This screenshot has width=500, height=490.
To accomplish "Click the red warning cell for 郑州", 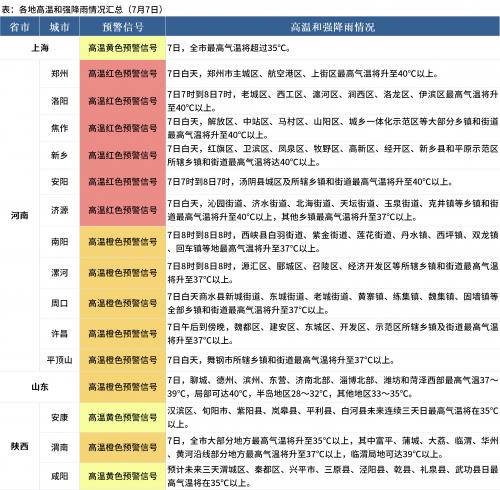I will [123, 74].
